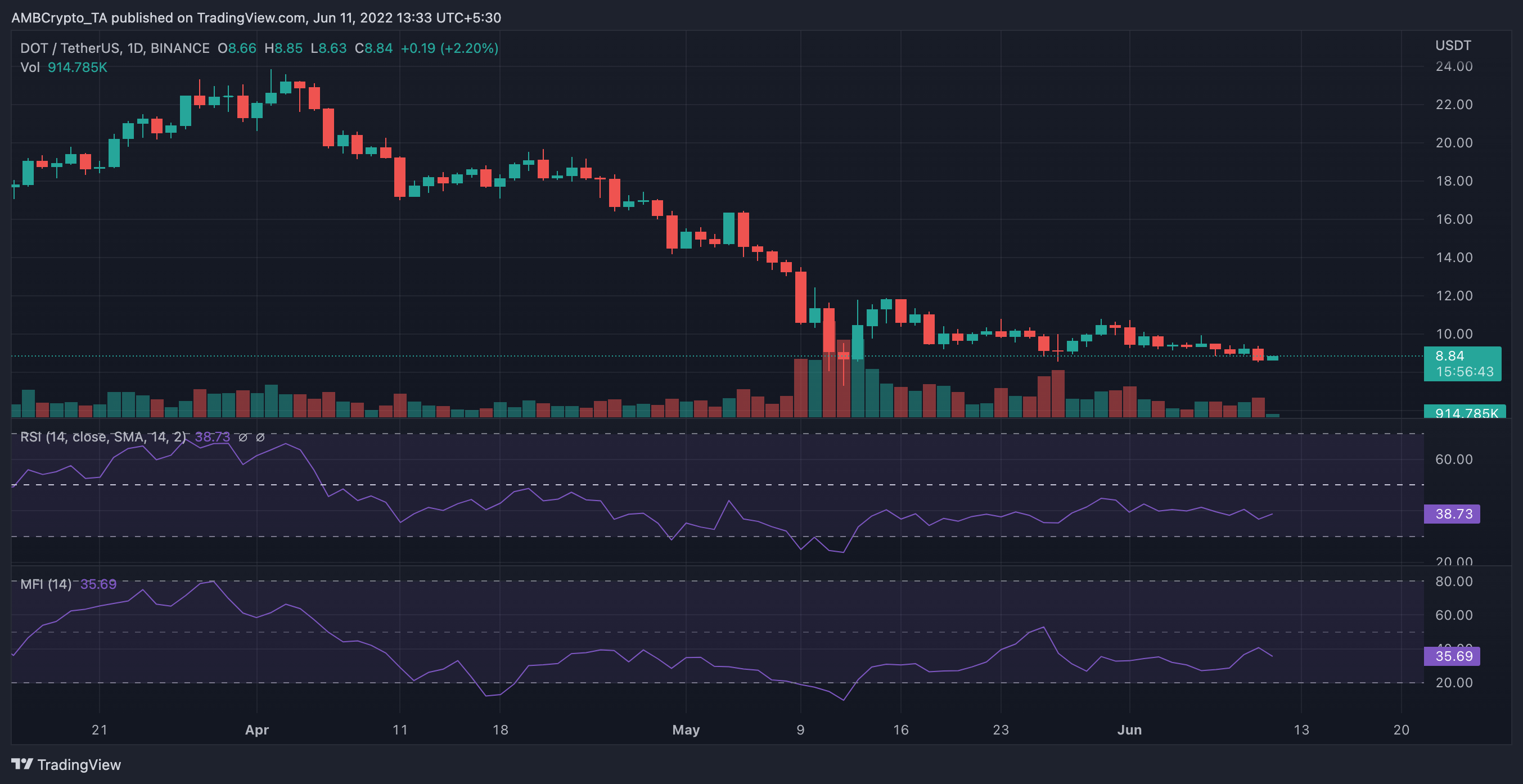
Task: Click the 10.00 price axis label
Action: coord(1454,334)
